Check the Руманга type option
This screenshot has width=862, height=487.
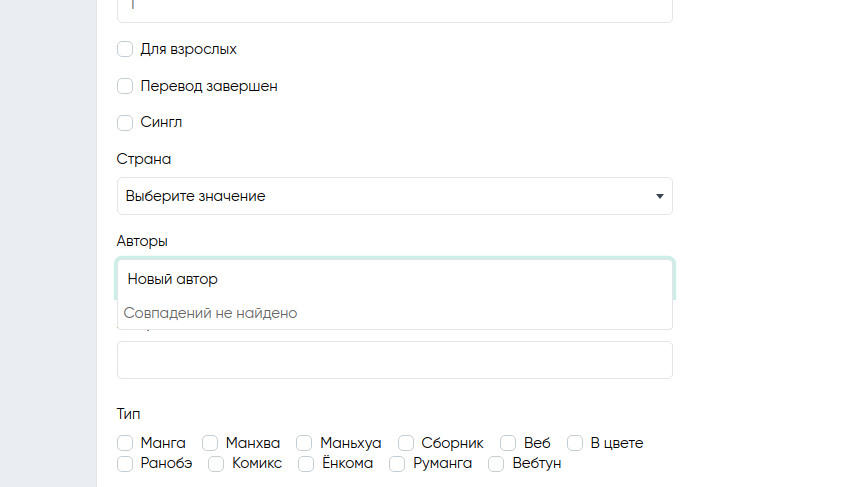[397, 464]
